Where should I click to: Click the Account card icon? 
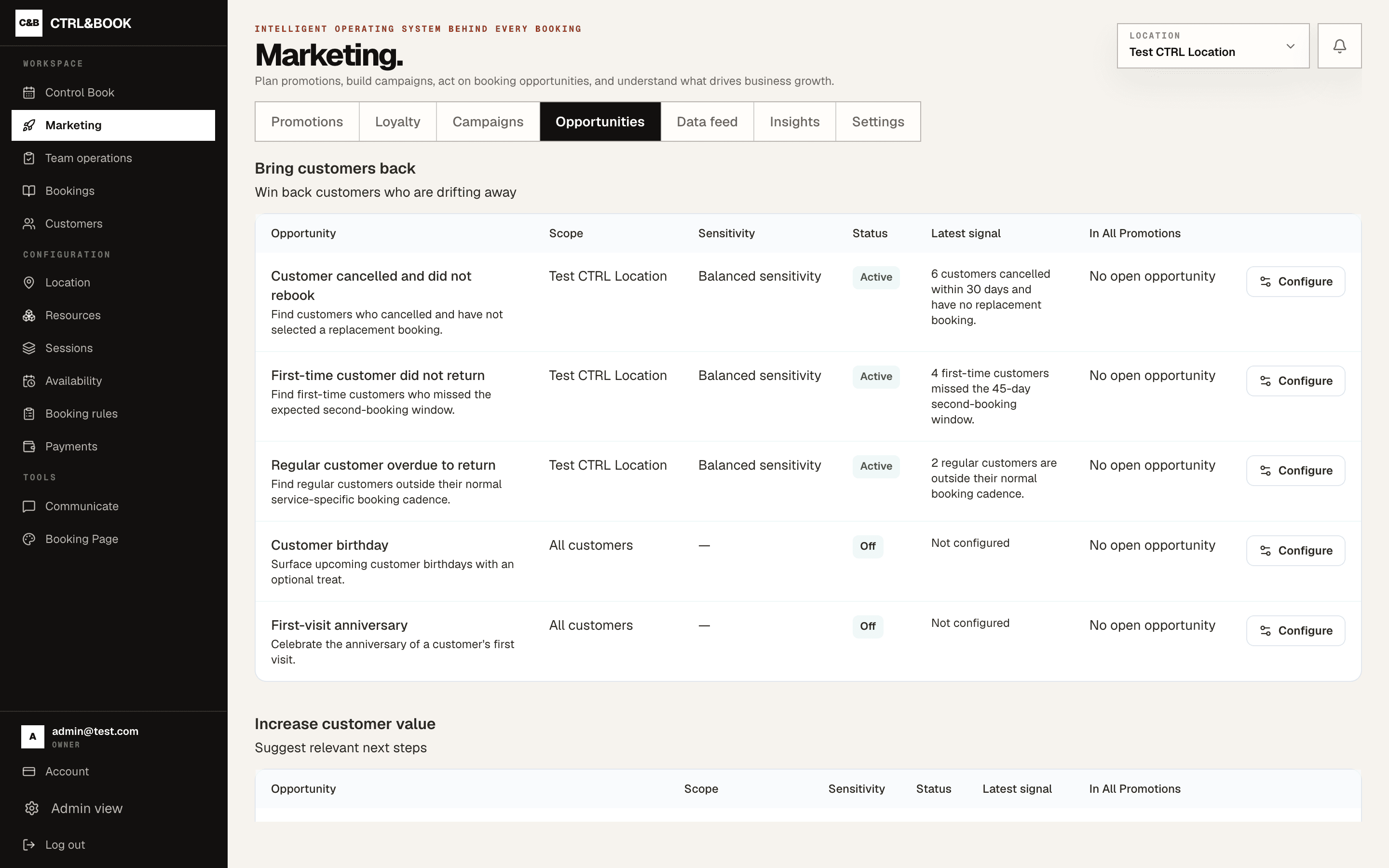click(x=29, y=772)
